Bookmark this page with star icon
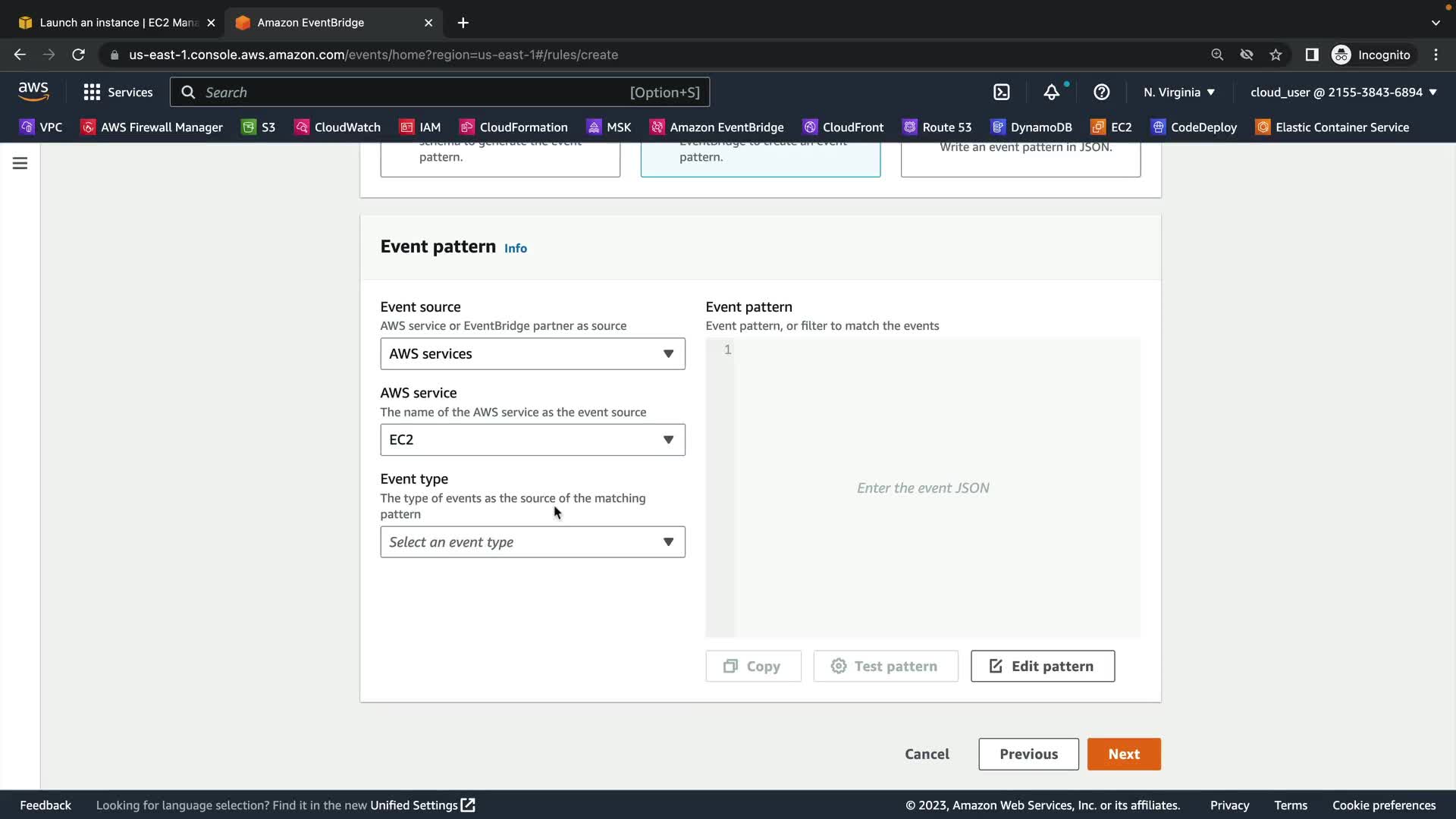1456x819 pixels. point(1276,55)
